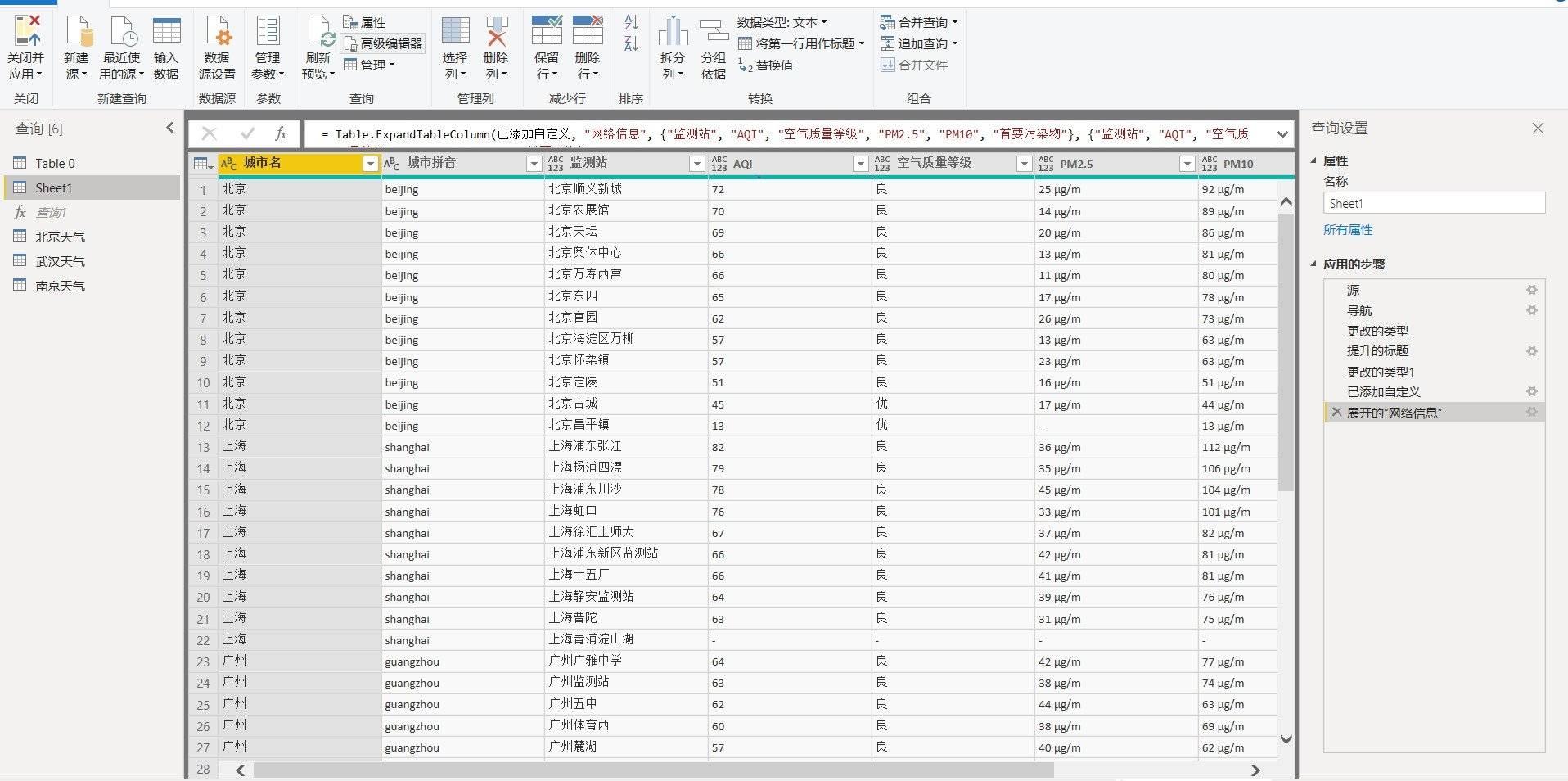Delete the 展开的"网络信息" applied step

[1336, 413]
